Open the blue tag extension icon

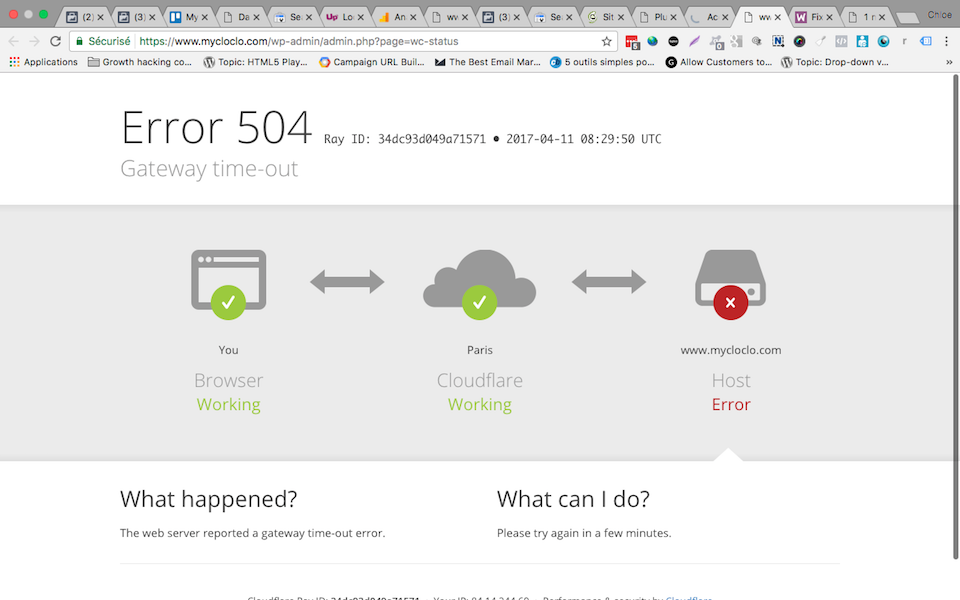point(926,41)
